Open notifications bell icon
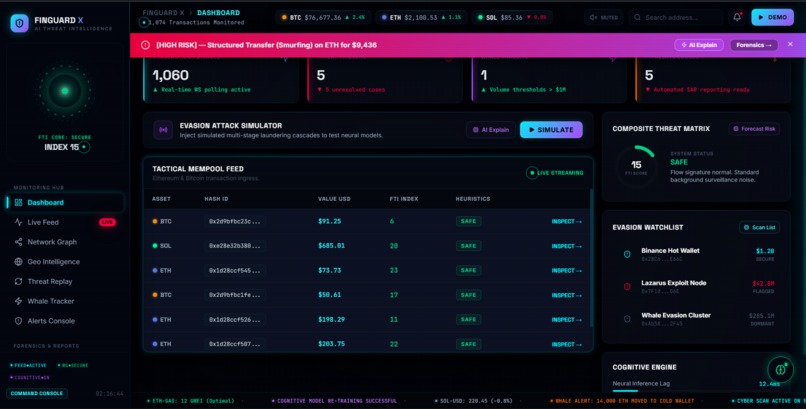Image resolution: width=806 pixels, height=409 pixels. (x=737, y=17)
